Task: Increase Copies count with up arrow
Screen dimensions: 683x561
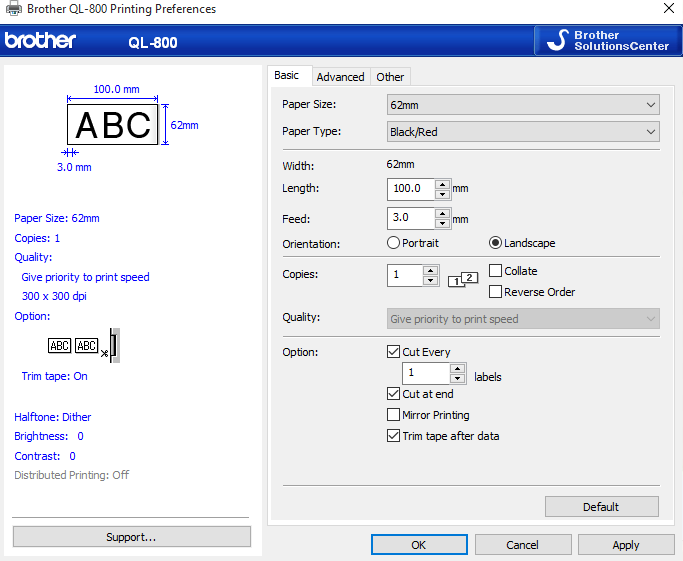Action: 430,270
